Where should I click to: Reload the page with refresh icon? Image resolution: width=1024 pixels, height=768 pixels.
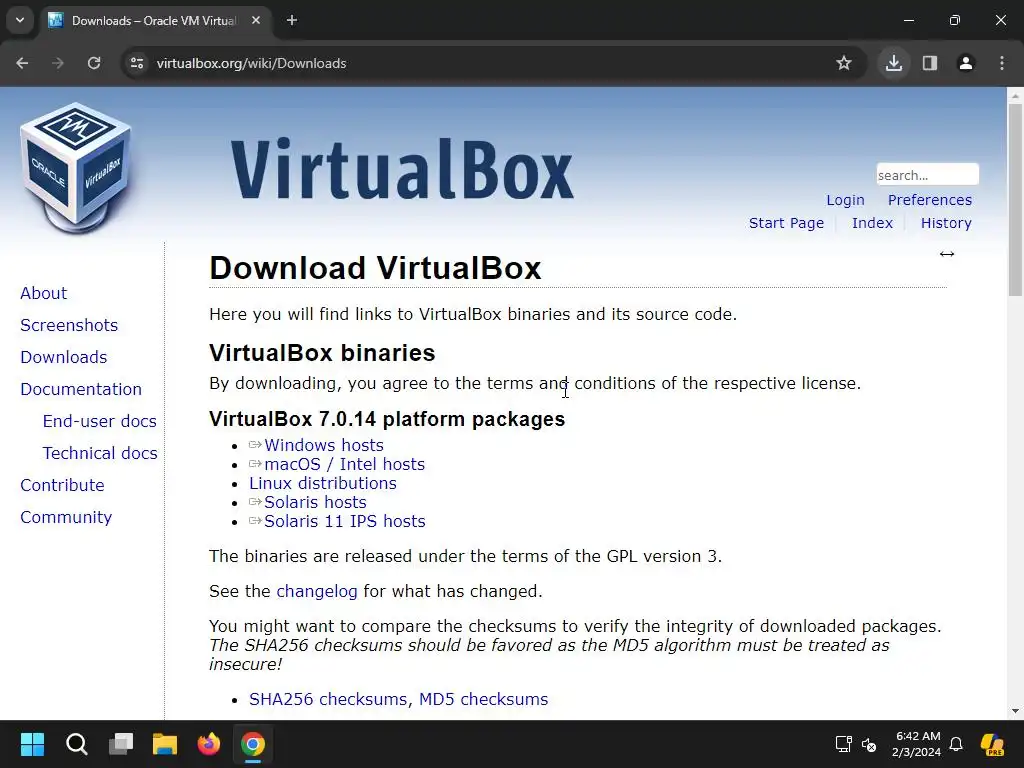pyautogui.click(x=94, y=63)
